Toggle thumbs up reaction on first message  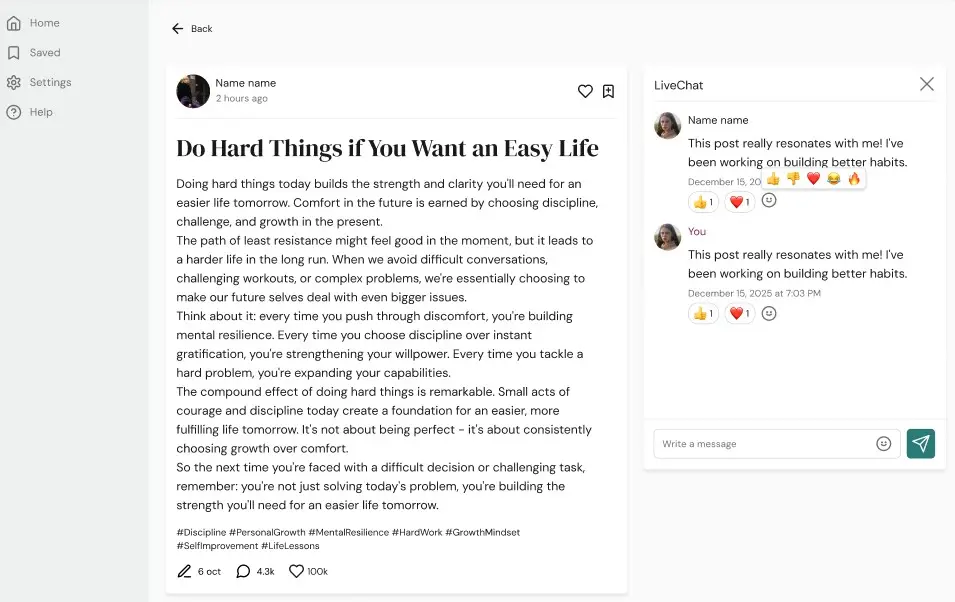[x=703, y=202]
